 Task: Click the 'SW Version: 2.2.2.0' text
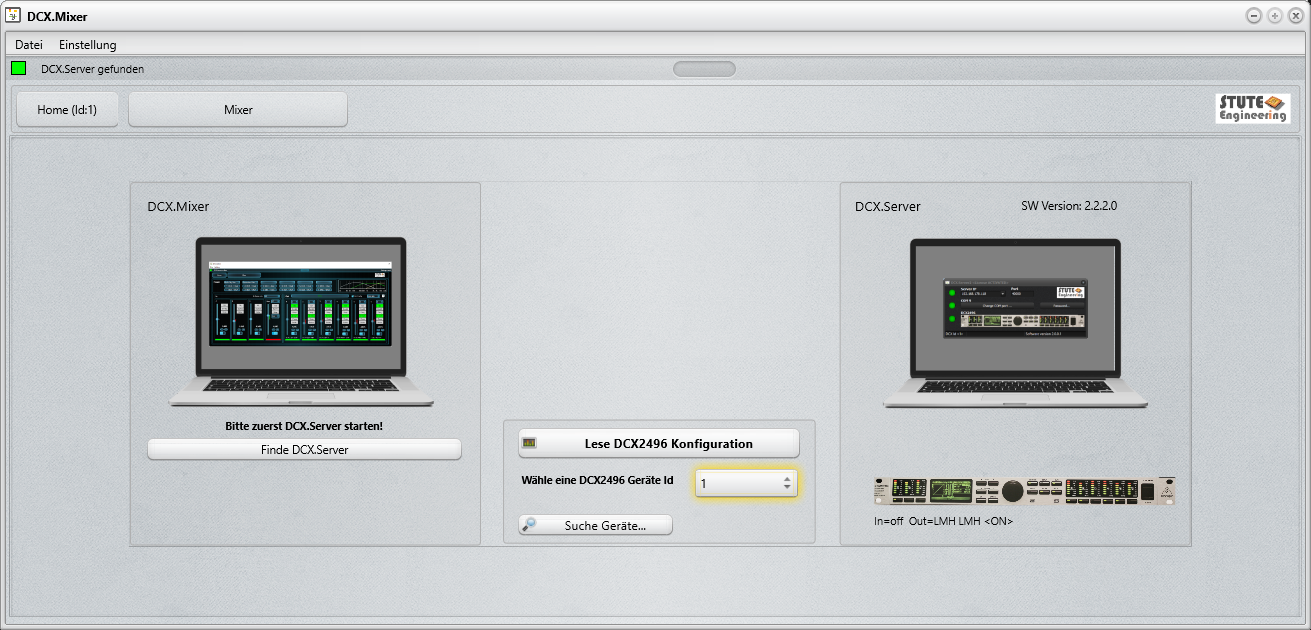click(1068, 206)
